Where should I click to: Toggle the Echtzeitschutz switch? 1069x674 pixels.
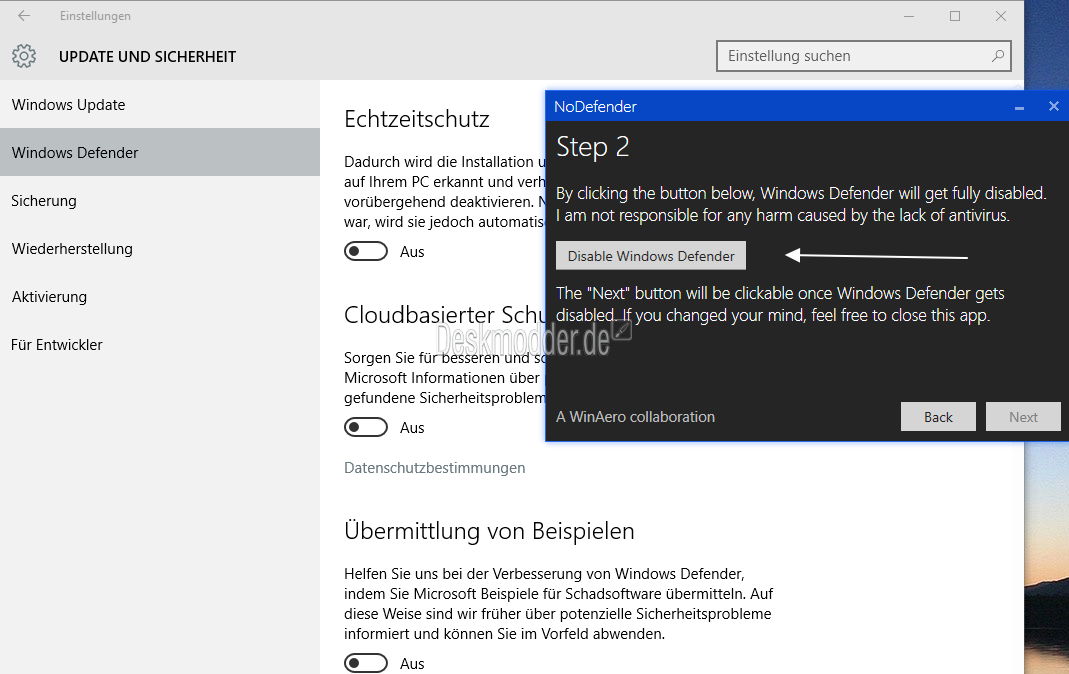click(365, 251)
